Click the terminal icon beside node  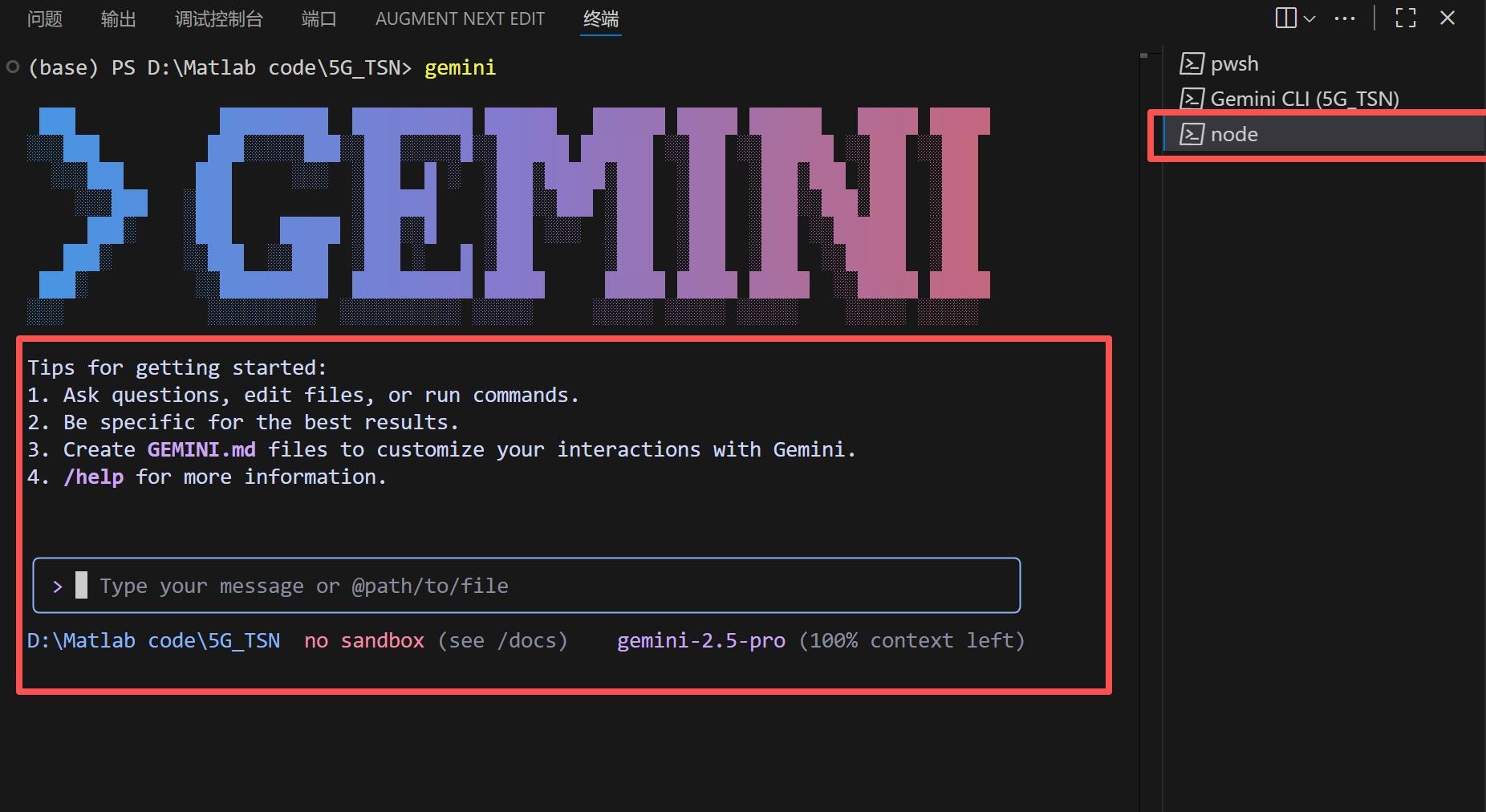[x=1192, y=134]
